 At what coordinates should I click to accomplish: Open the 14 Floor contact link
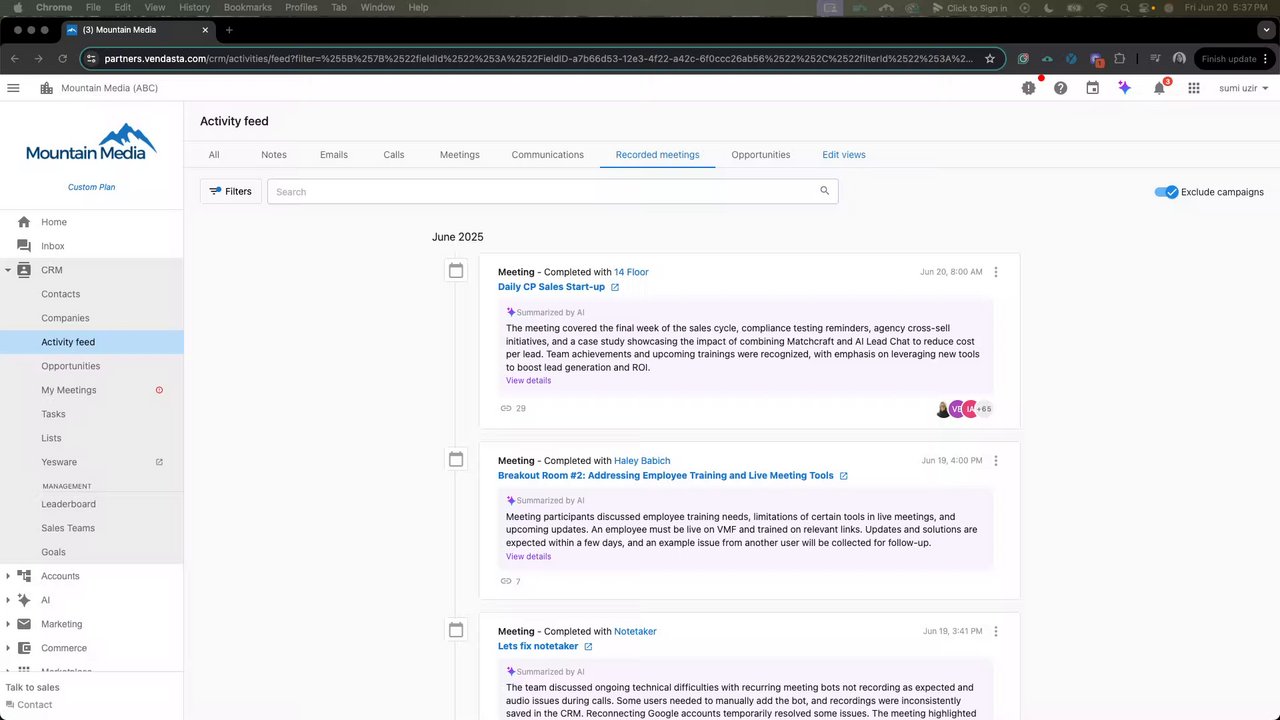click(631, 272)
